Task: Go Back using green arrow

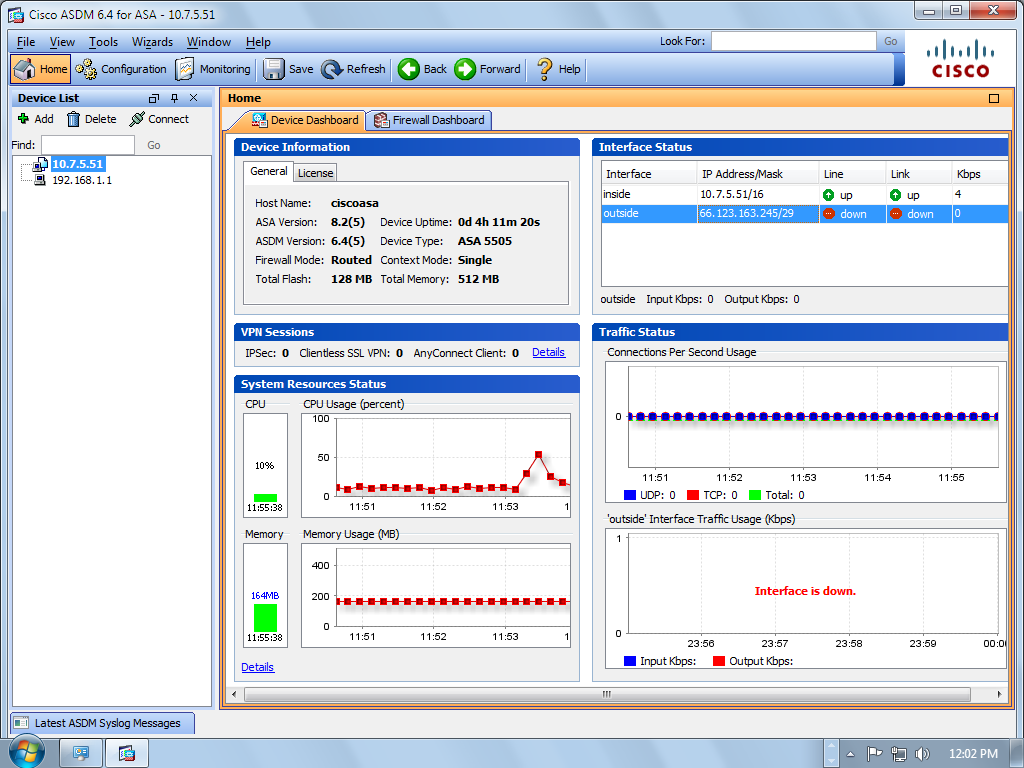Action: tap(423, 69)
